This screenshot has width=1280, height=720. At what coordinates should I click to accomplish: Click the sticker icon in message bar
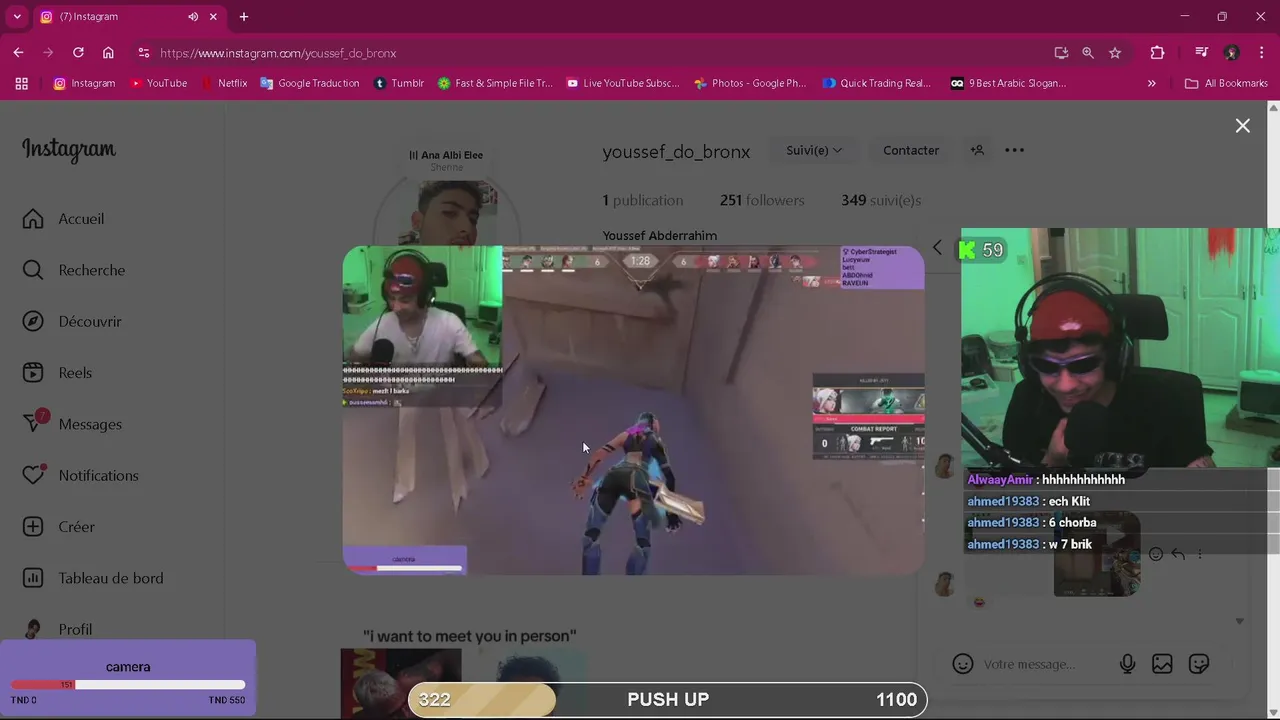[x=1199, y=664]
